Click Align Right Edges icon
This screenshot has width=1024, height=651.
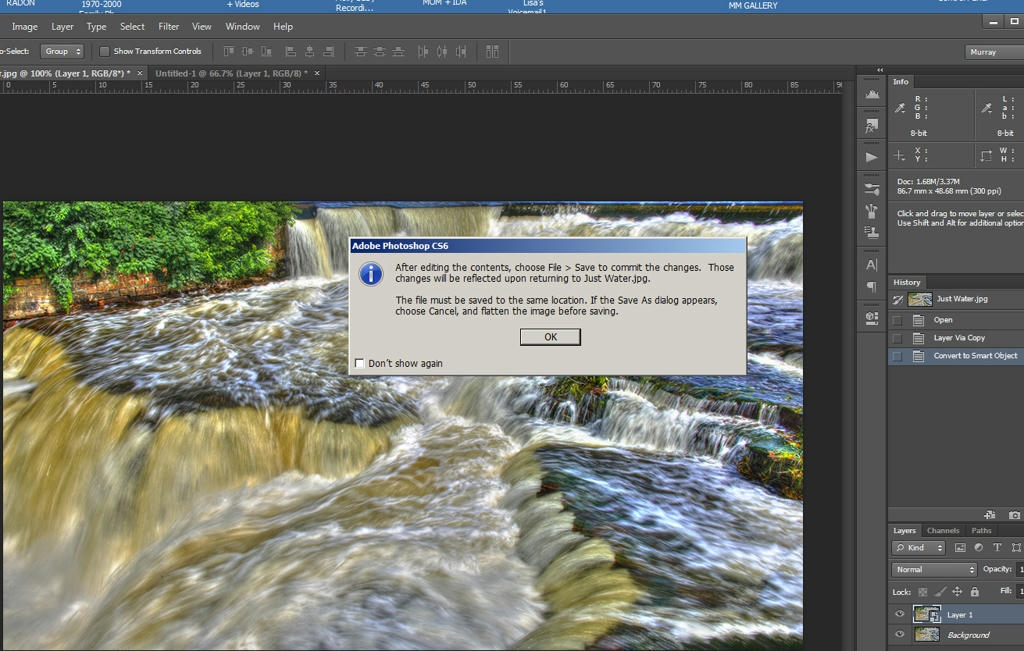point(328,51)
